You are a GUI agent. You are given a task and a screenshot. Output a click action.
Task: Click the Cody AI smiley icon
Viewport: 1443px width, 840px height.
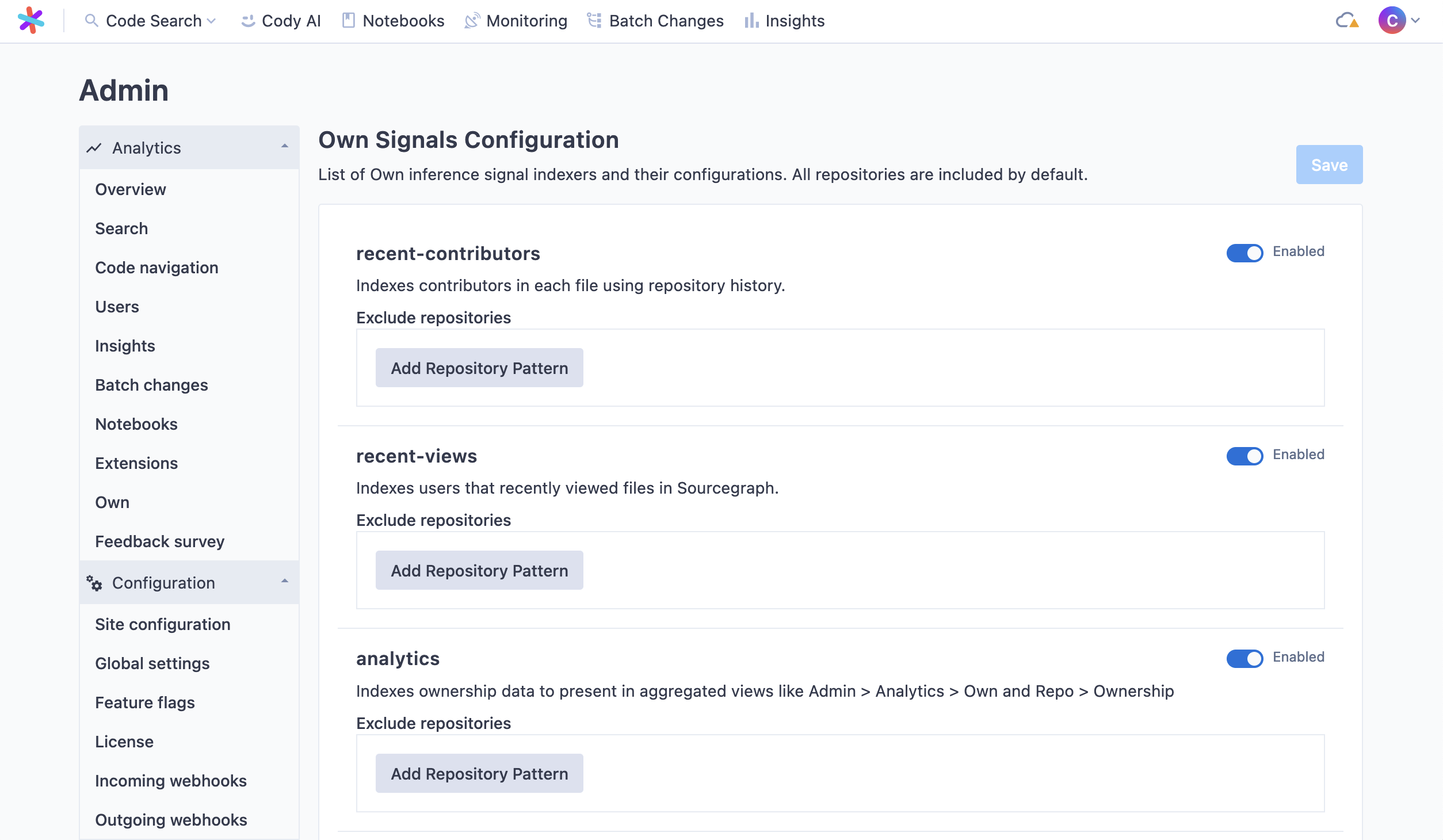pos(248,21)
